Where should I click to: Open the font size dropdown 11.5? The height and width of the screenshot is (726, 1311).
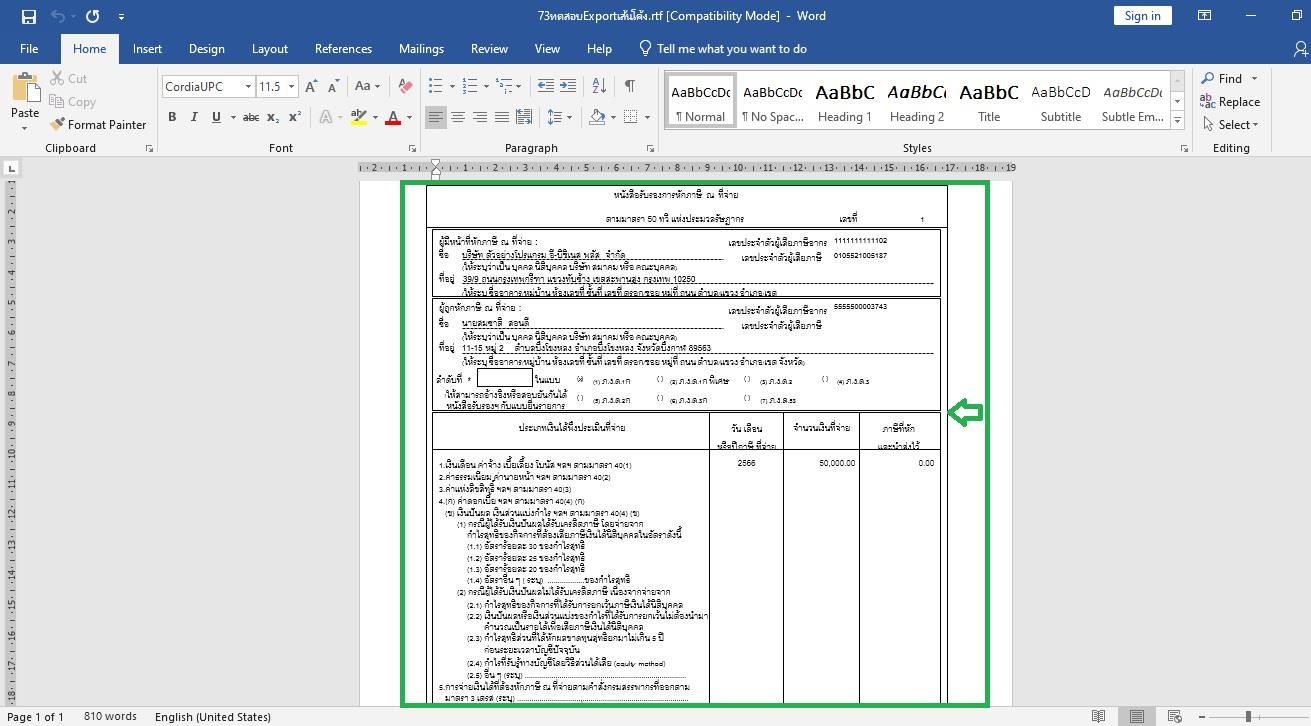291,87
